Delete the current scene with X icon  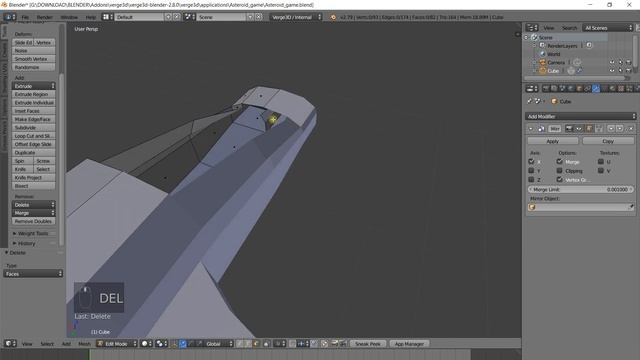tap(258, 17)
